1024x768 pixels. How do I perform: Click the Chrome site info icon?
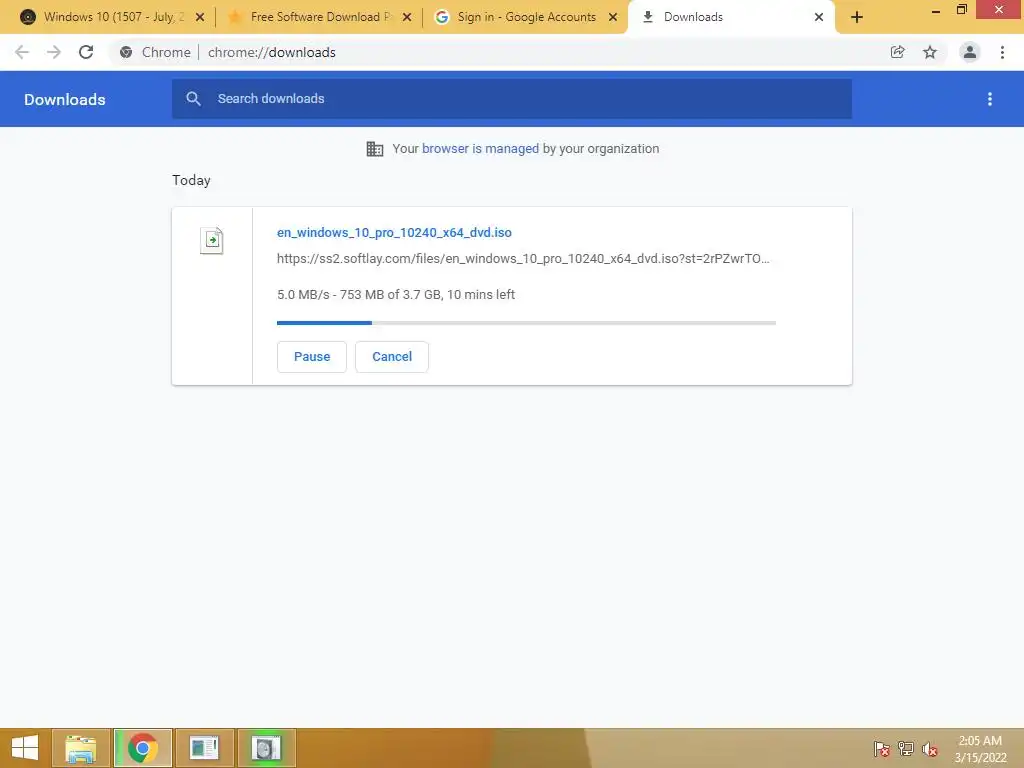coord(126,52)
